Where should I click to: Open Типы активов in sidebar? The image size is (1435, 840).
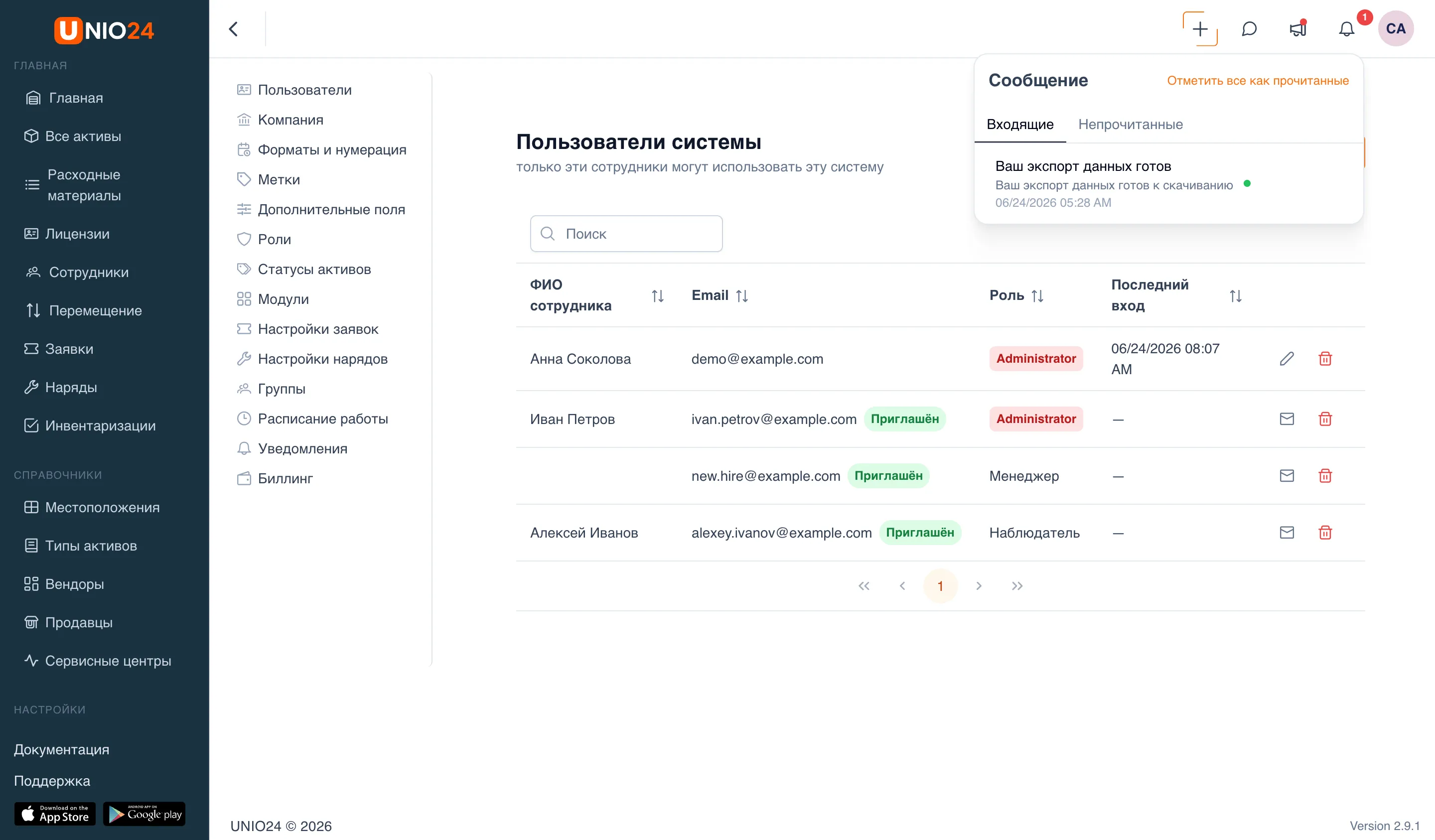click(80, 546)
